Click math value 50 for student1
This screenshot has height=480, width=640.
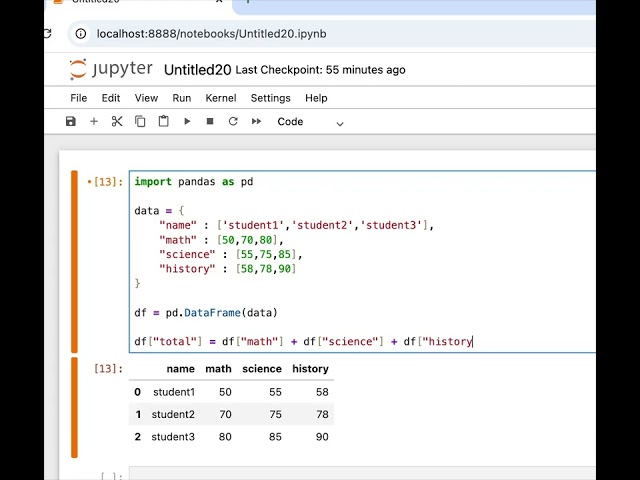pyautogui.click(x=225, y=392)
